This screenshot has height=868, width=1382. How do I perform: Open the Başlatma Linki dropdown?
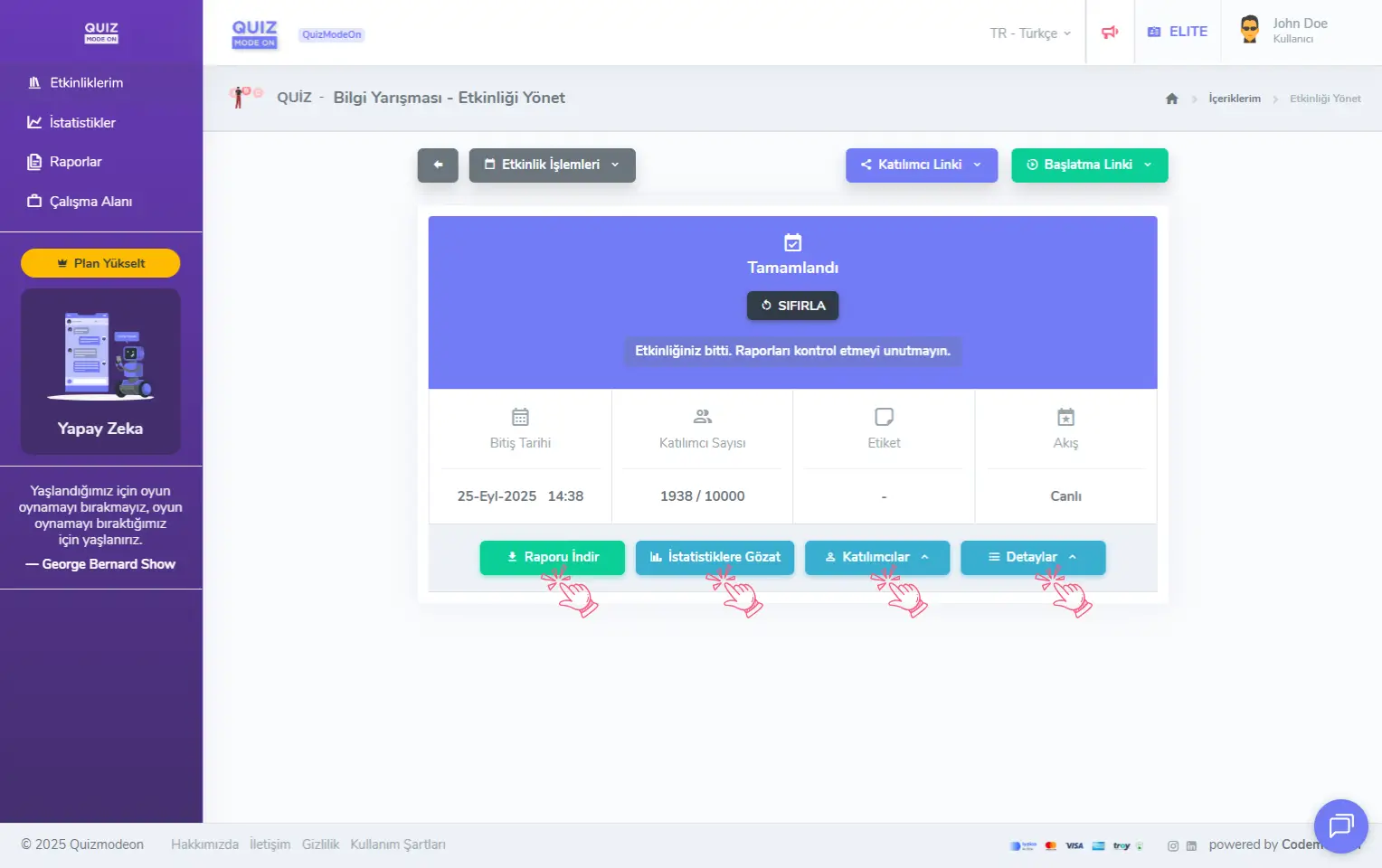[x=1089, y=165]
